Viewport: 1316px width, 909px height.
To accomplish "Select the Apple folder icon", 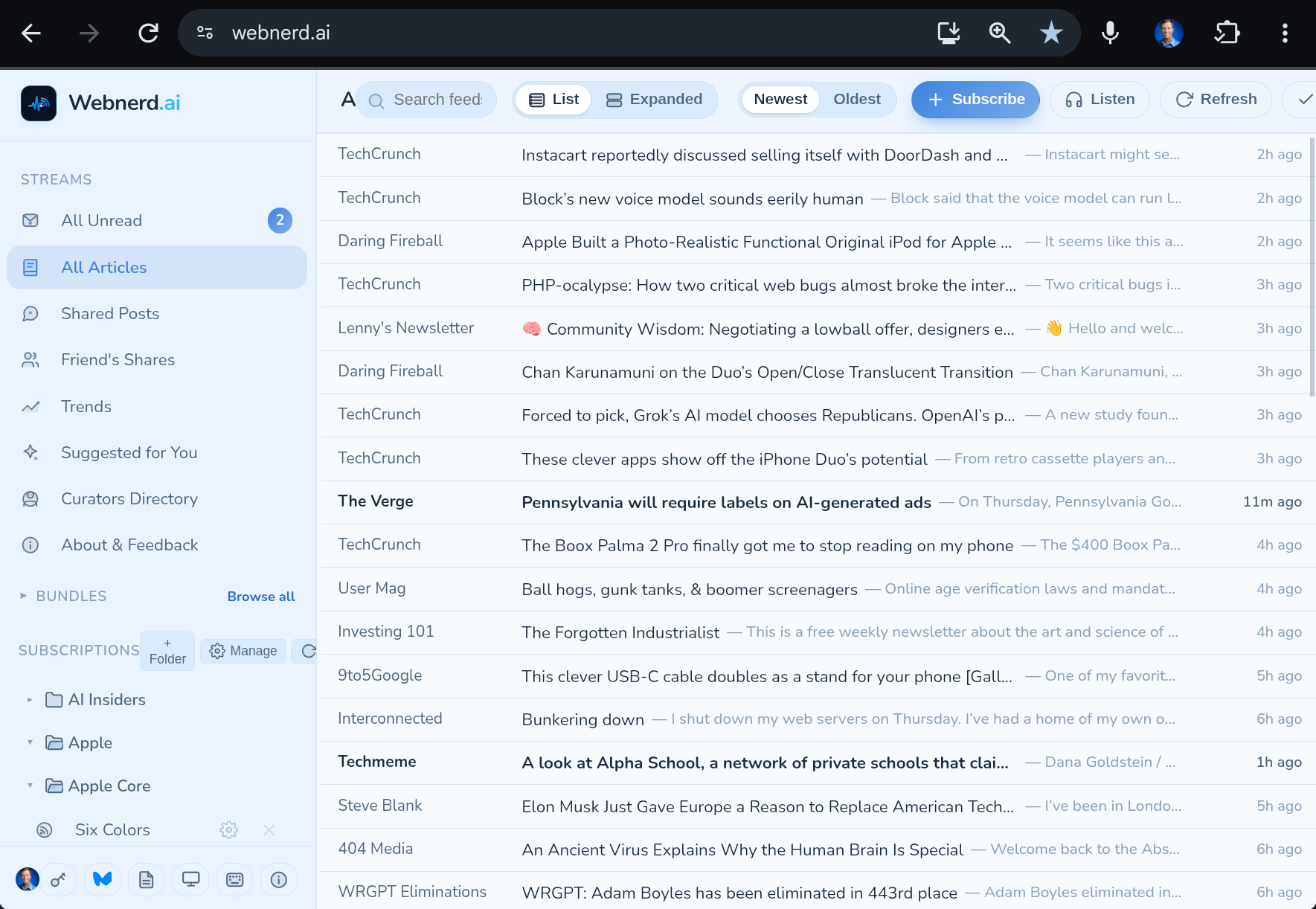I will click(54, 742).
